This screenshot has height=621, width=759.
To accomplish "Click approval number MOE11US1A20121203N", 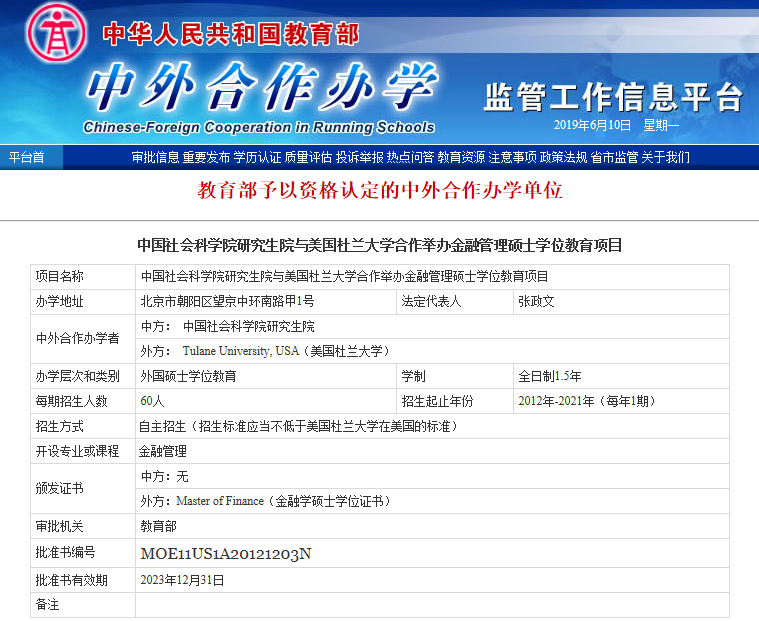I will pyautogui.click(x=226, y=554).
